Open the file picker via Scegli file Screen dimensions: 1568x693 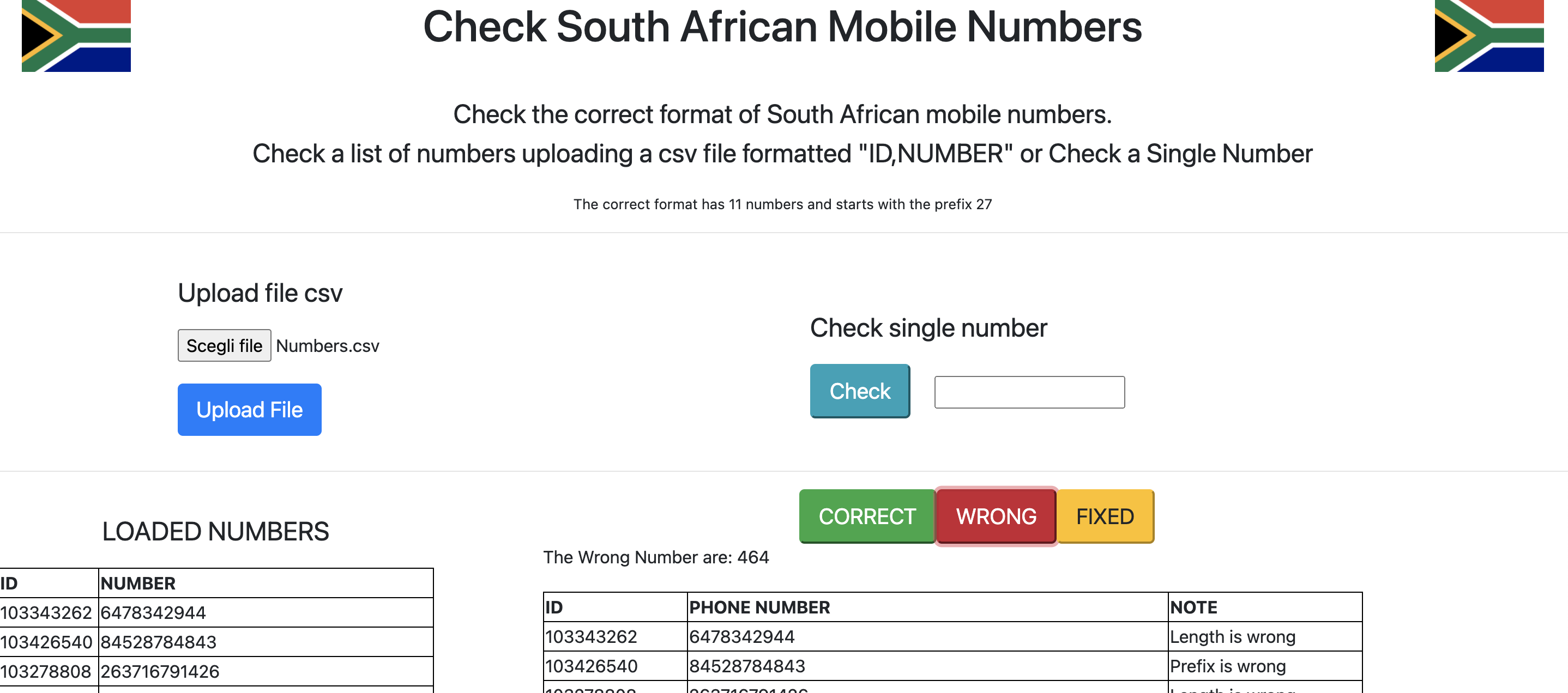[x=224, y=345]
